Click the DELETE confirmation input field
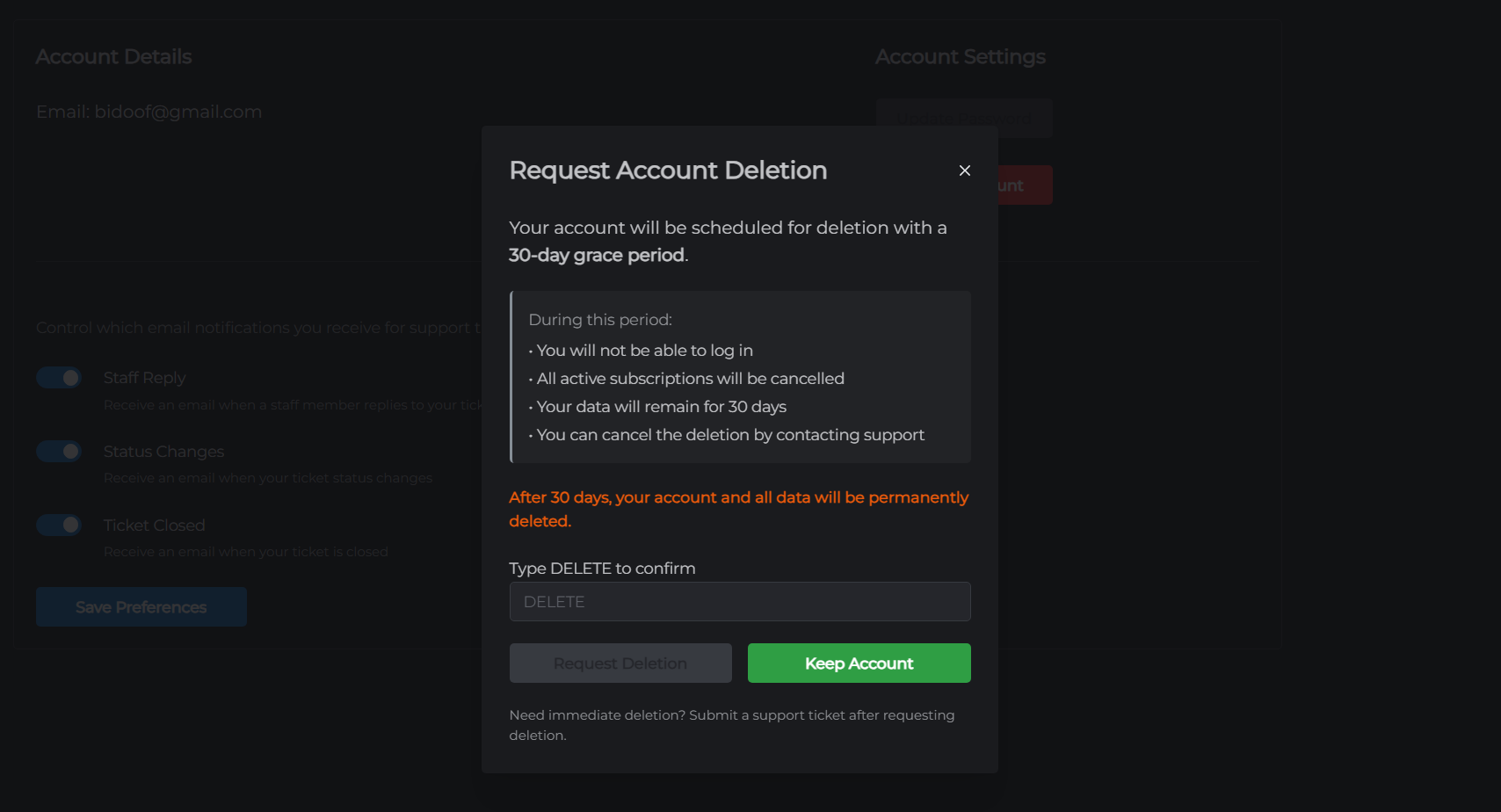 click(740, 602)
